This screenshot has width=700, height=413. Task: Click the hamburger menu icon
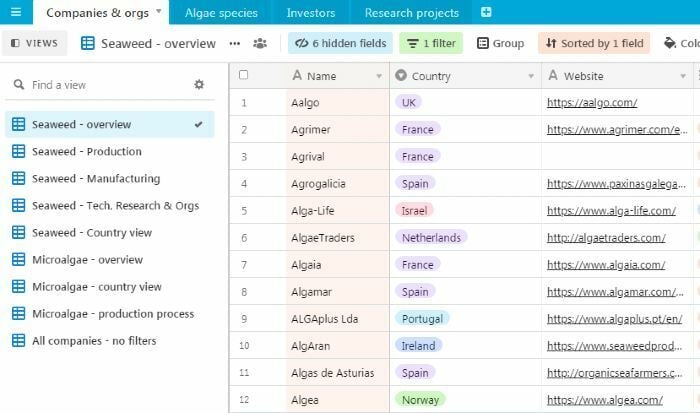click(15, 13)
